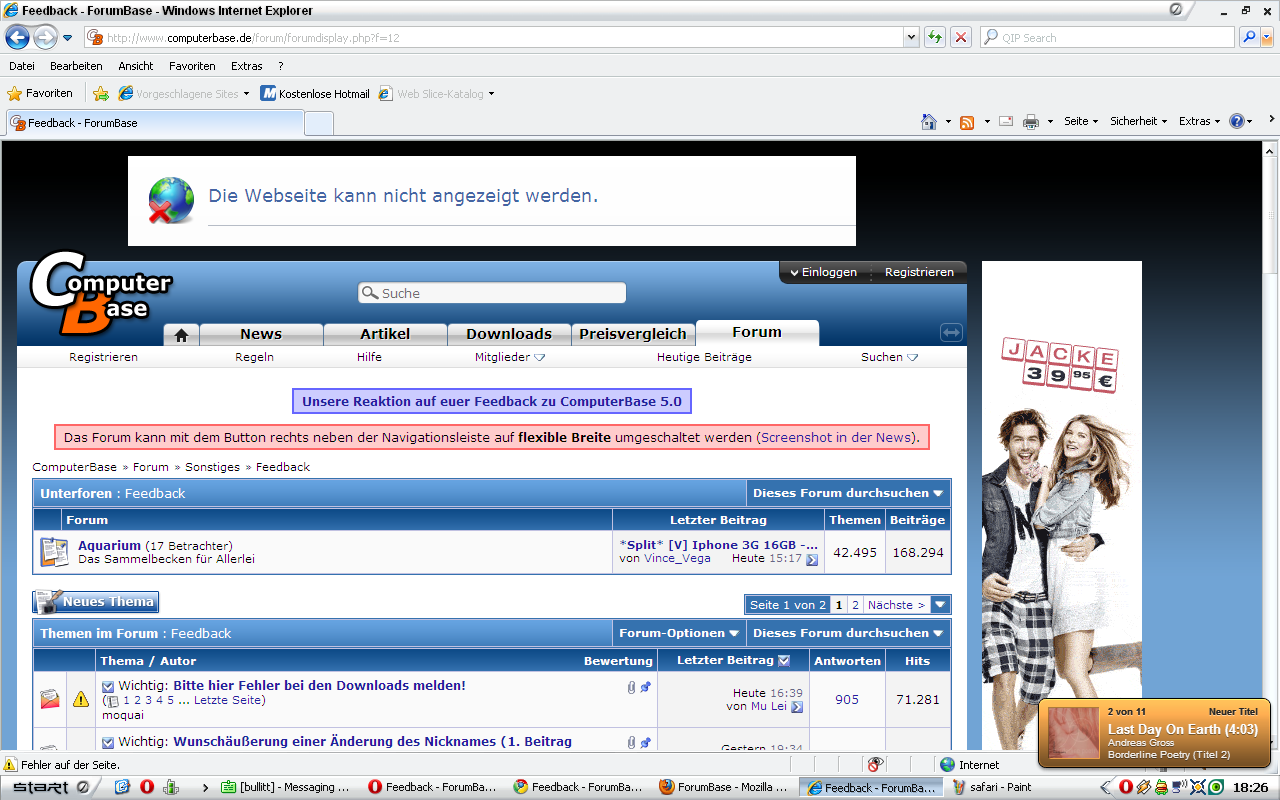Image resolution: width=1280 pixels, height=800 pixels.
Task: Open the Favoriten star button
Action: 40,93
